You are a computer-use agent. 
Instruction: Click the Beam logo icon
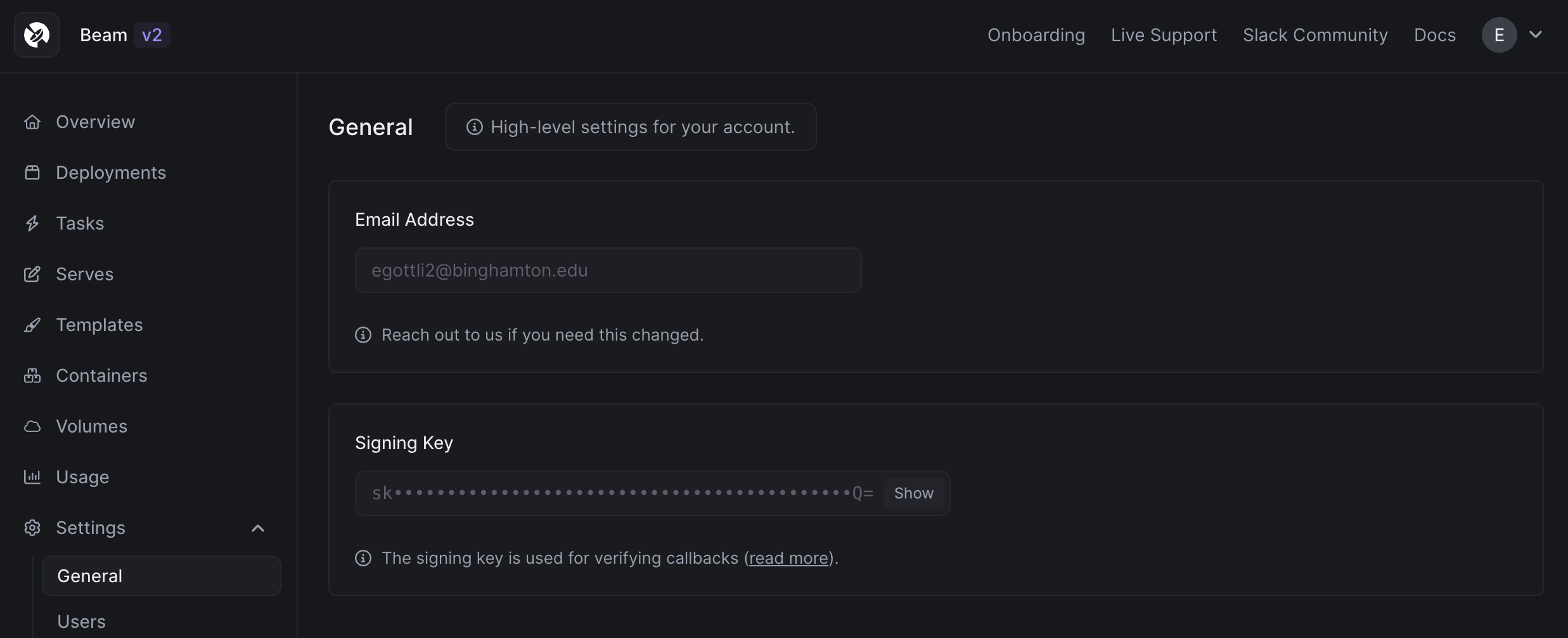tap(37, 35)
